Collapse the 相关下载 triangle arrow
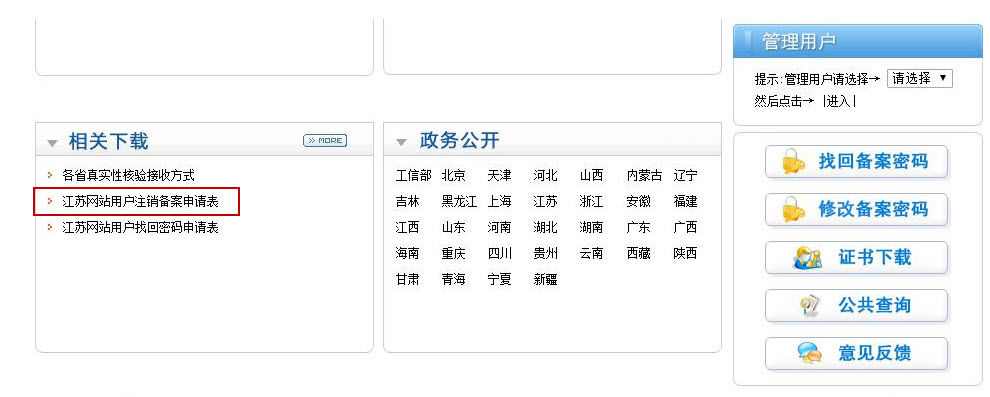Image resolution: width=990 pixels, height=397 pixels. (52, 143)
